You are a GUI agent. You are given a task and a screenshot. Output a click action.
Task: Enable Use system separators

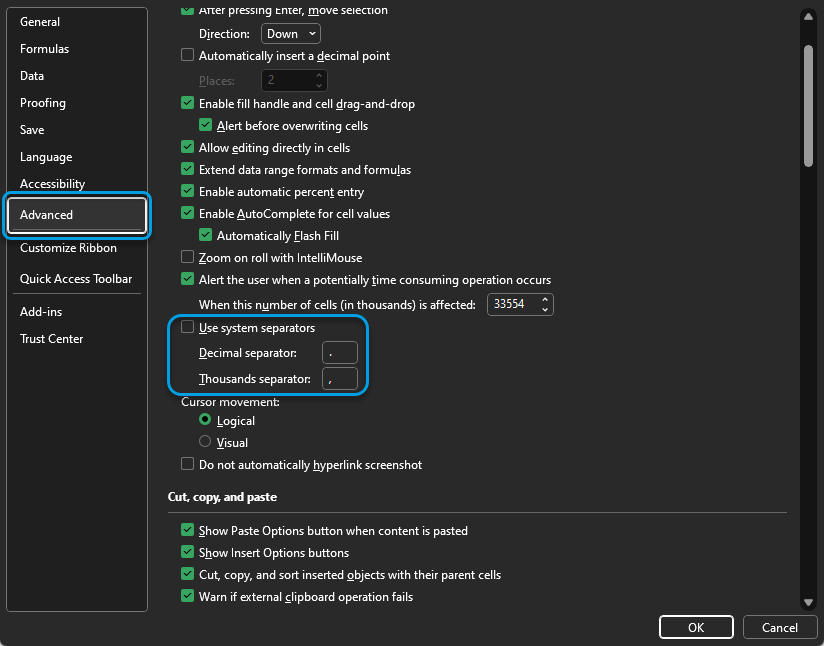click(187, 327)
